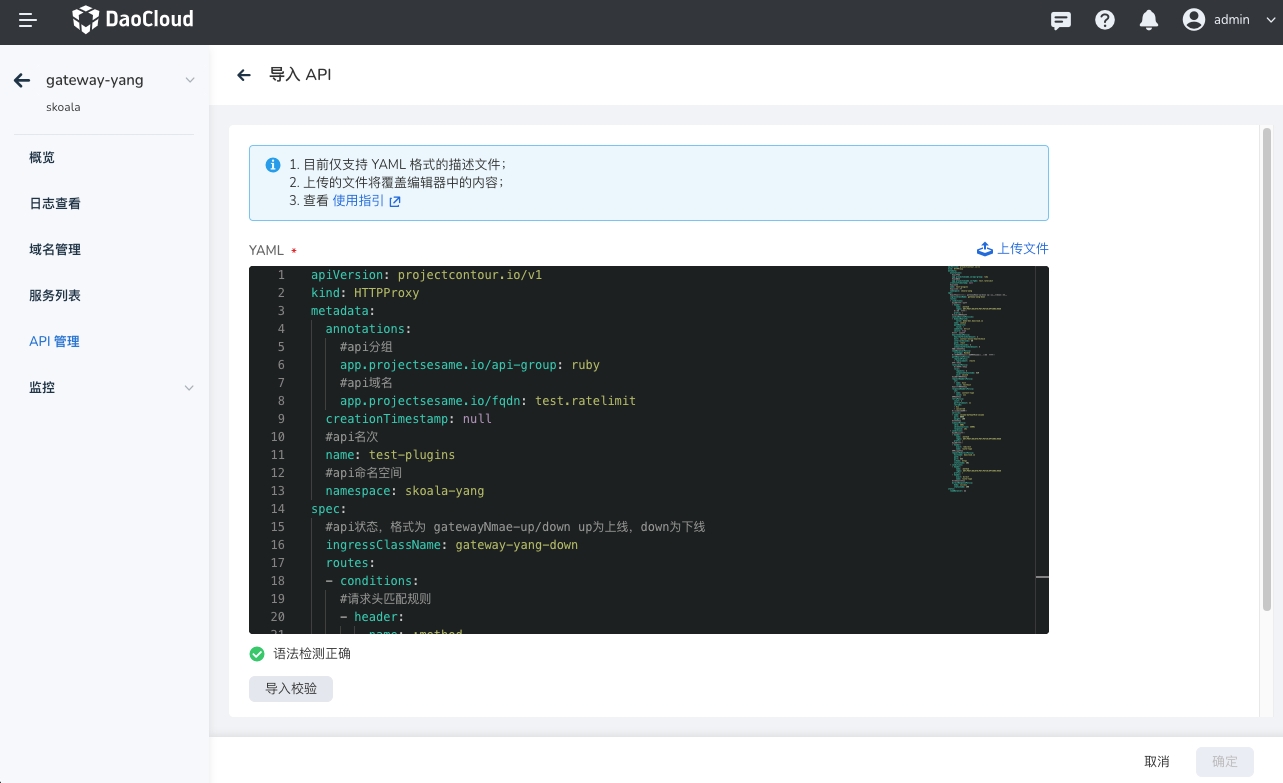Click back arrow next to gateway-yang

22,81
